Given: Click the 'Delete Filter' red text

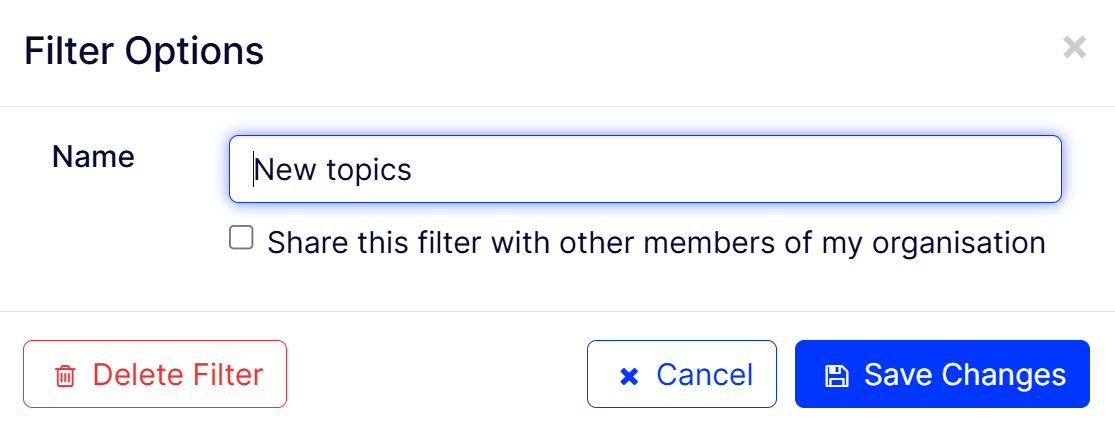Looking at the screenshot, I should coord(177,375).
